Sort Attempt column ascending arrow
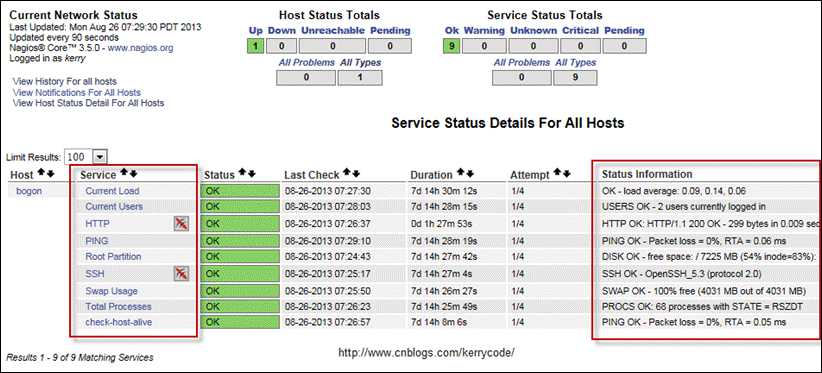822x373 pixels. pos(558,173)
